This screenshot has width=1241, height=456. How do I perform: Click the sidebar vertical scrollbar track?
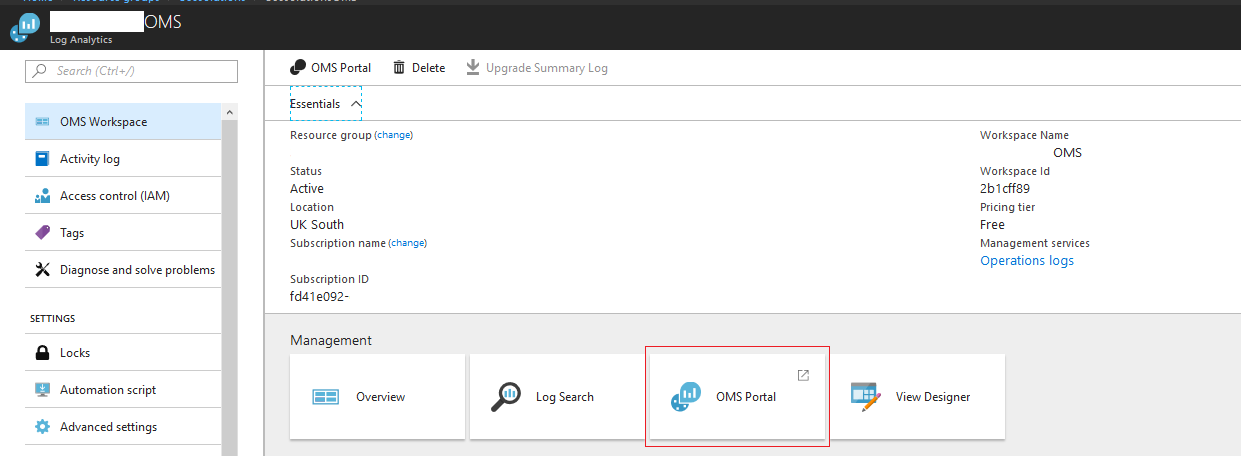229,290
